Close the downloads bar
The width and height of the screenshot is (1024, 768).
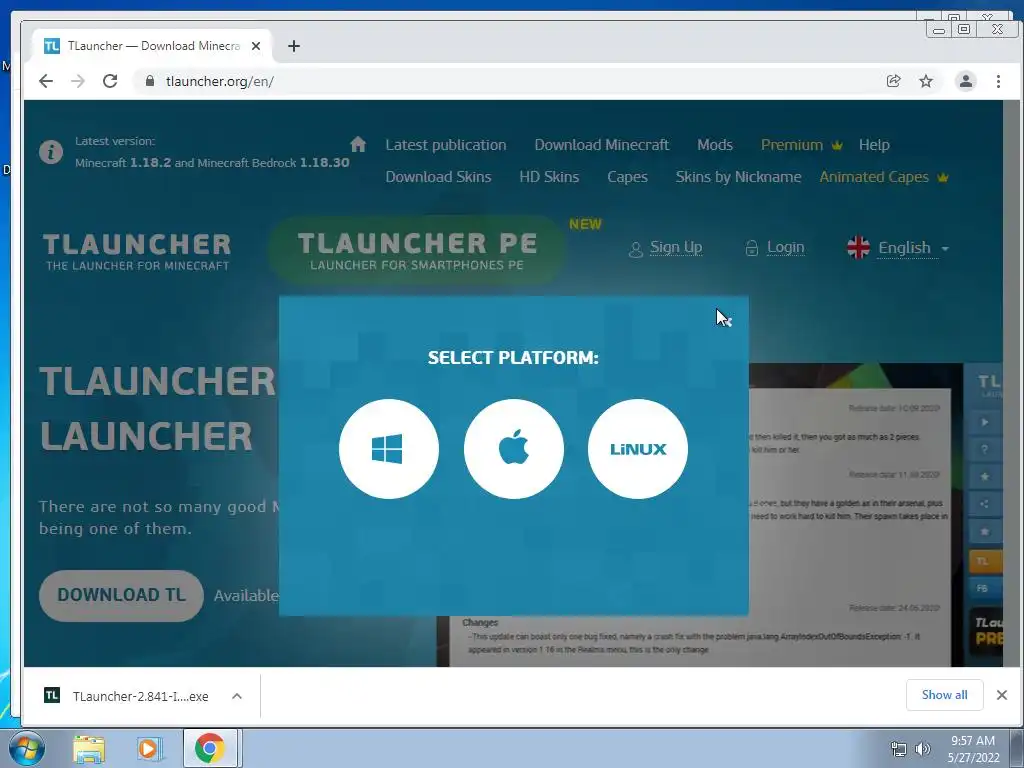point(1002,695)
